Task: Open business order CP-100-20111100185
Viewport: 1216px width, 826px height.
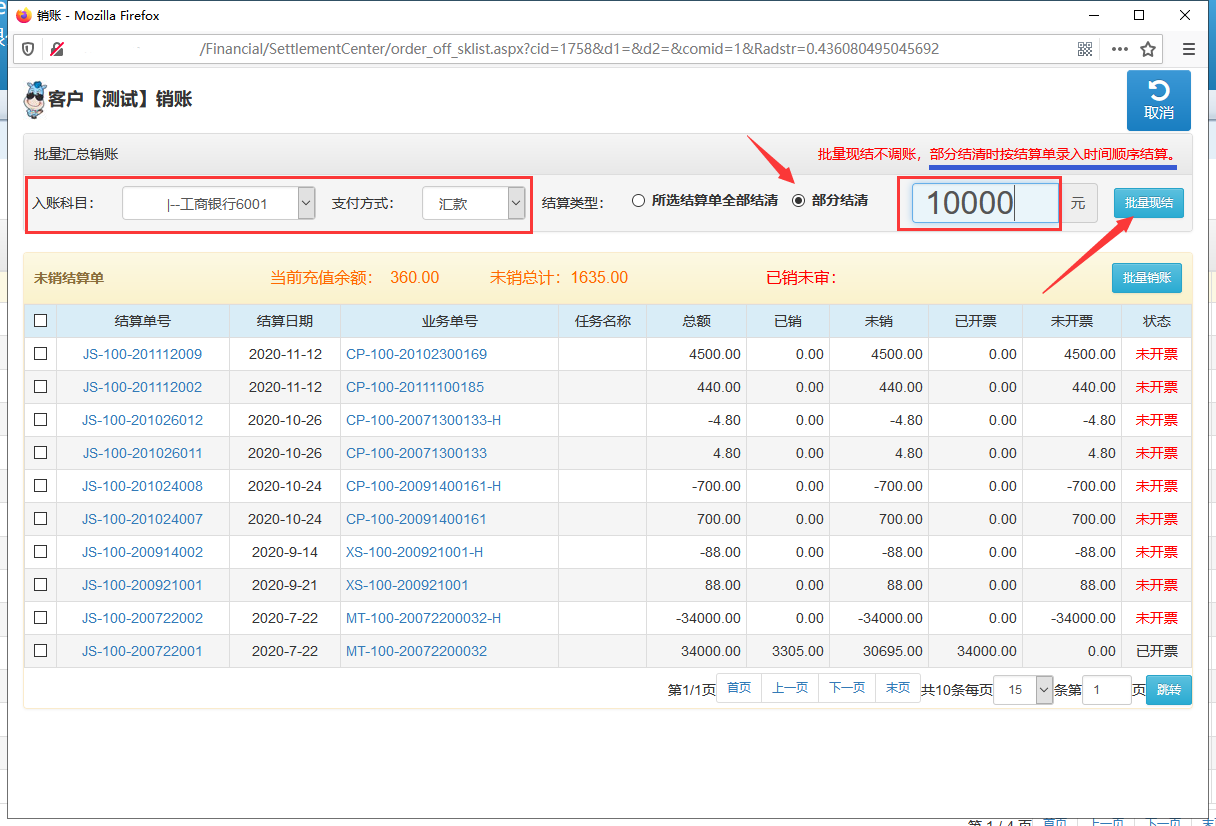Action: (415, 387)
